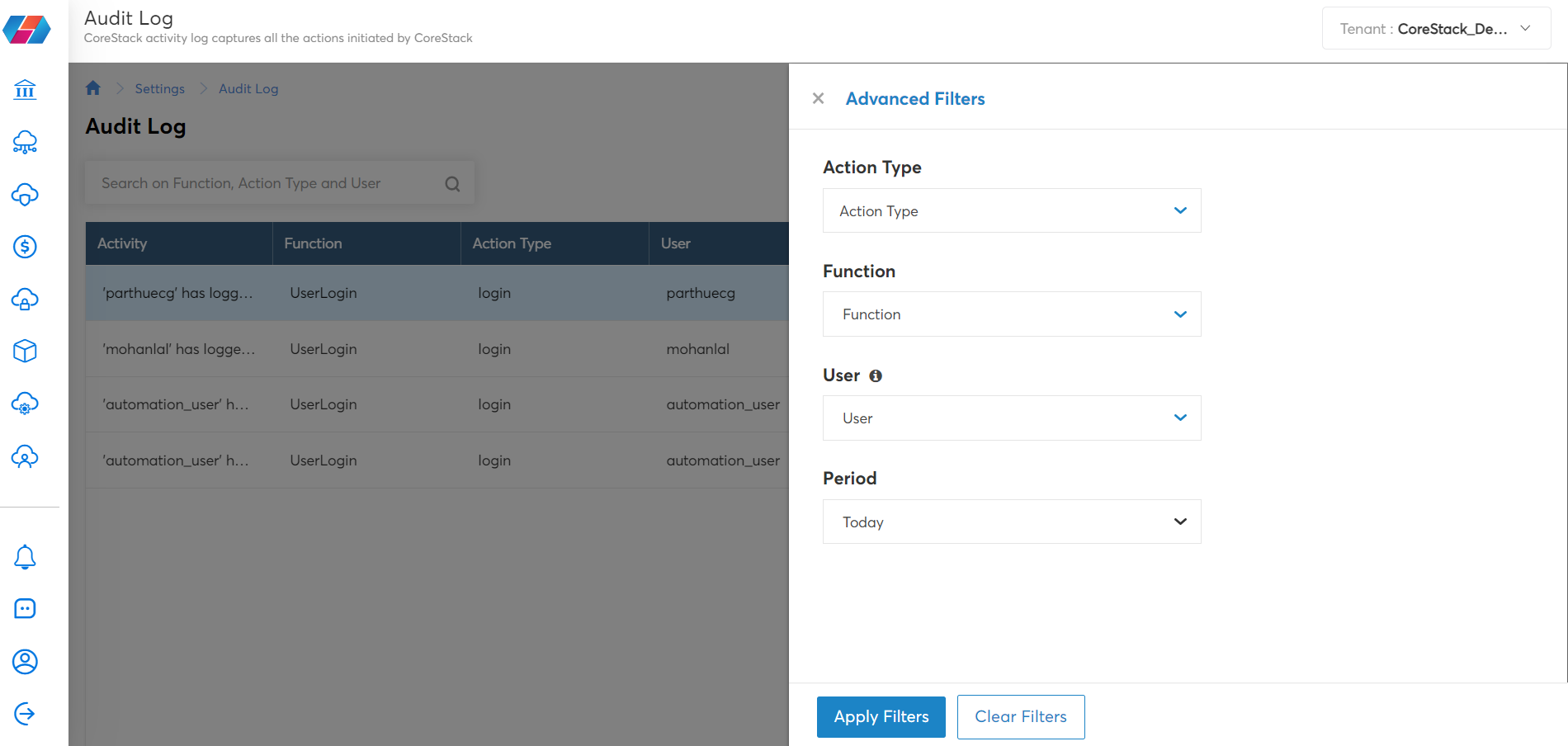Close the Advanced Filters panel

[x=818, y=98]
